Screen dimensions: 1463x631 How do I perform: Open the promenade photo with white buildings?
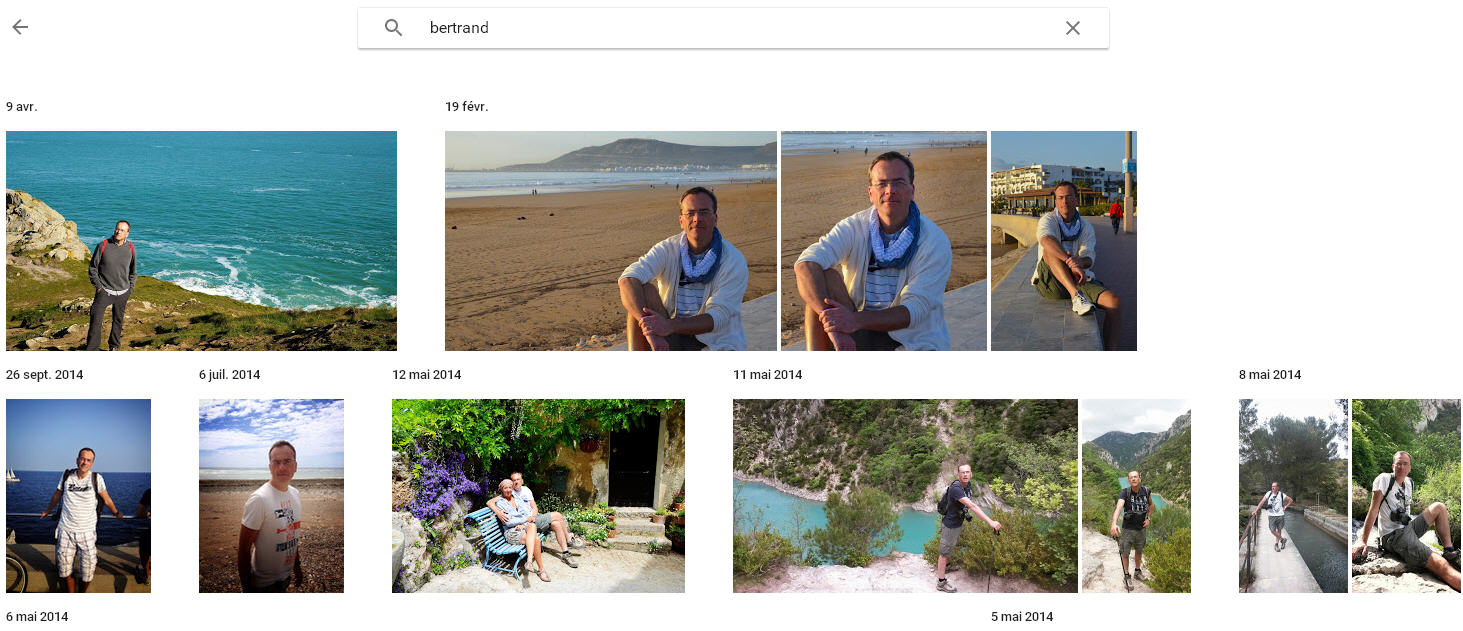point(1063,241)
